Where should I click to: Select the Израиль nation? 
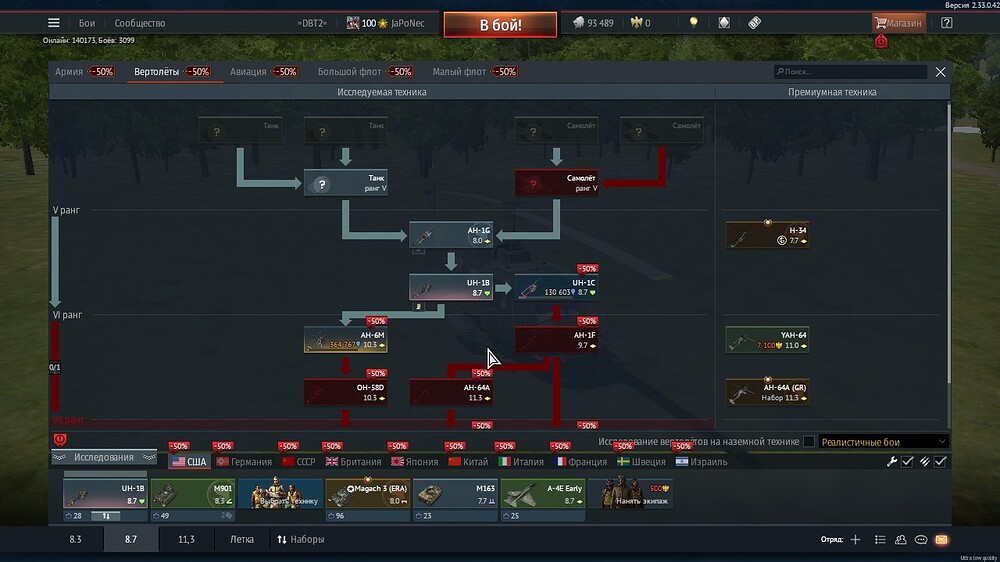tap(701, 461)
